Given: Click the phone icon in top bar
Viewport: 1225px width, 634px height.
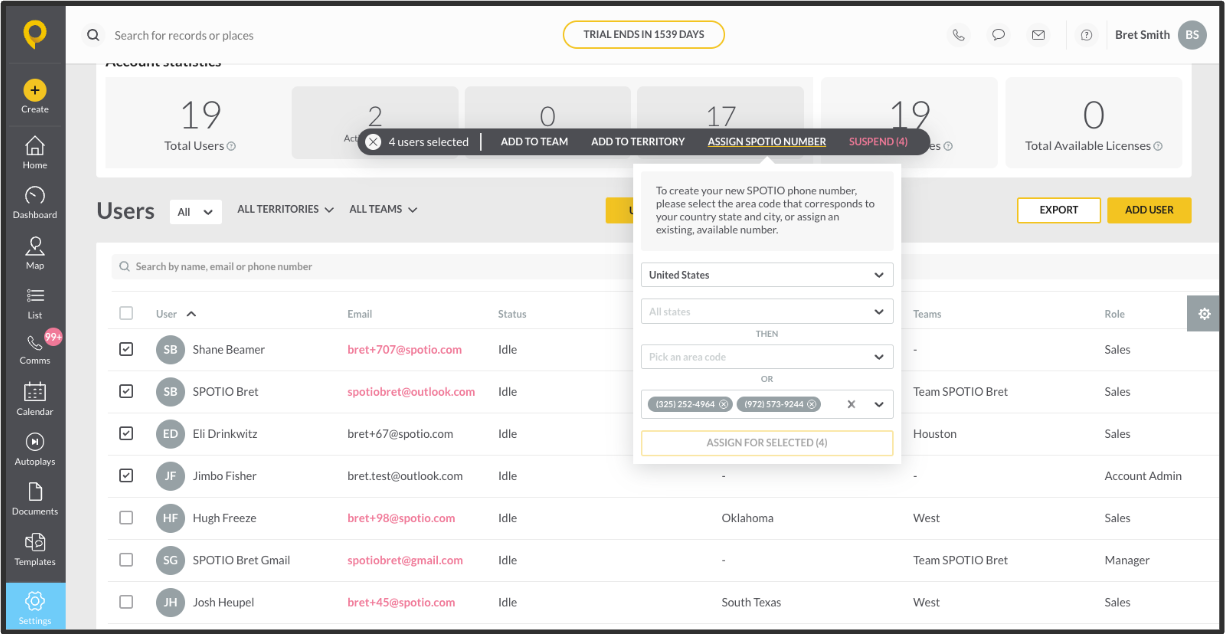Looking at the screenshot, I should 959,35.
